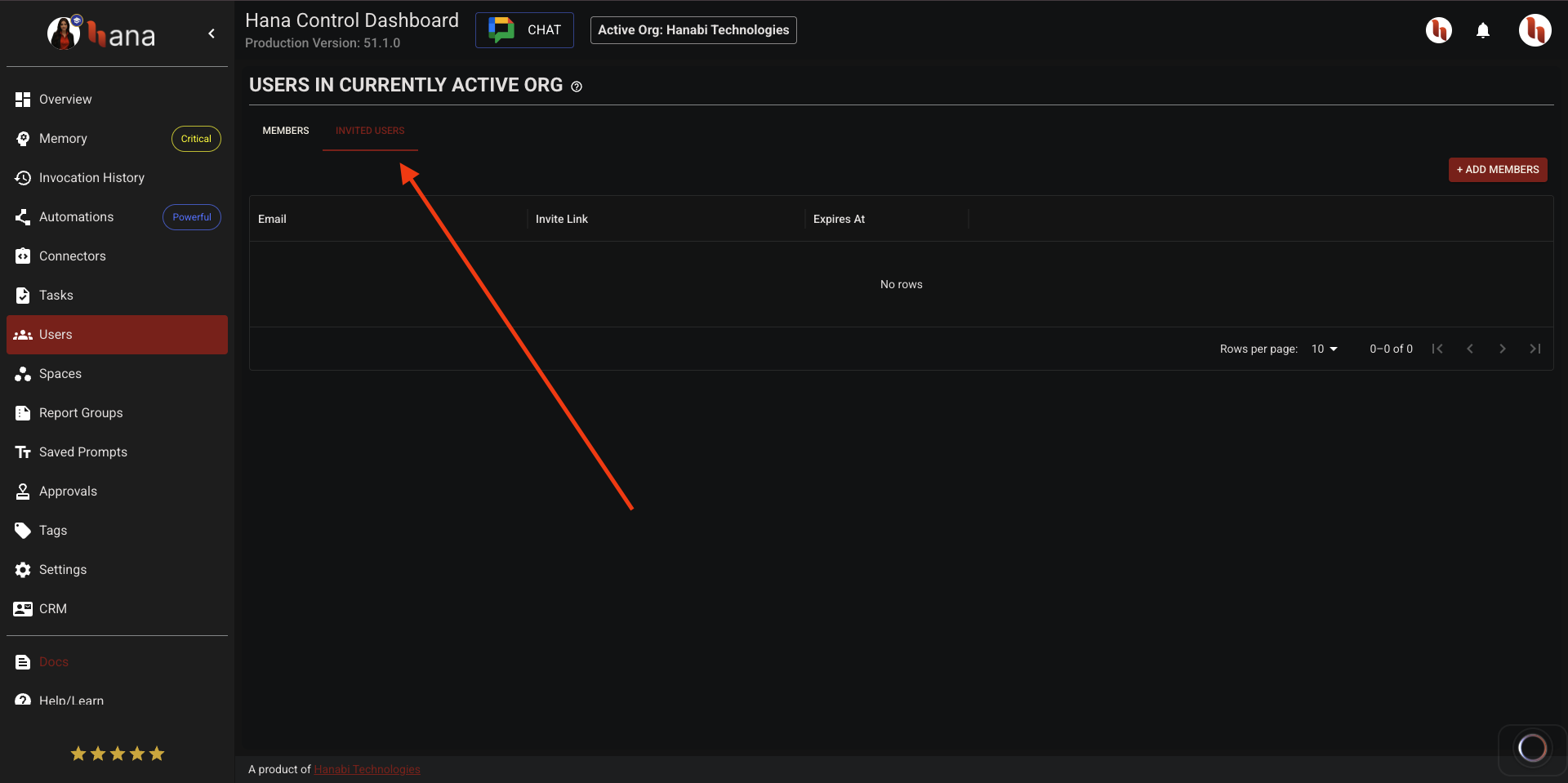This screenshot has width=1568, height=783.
Task: Click the Saved Prompts text icon
Action: 23,452
